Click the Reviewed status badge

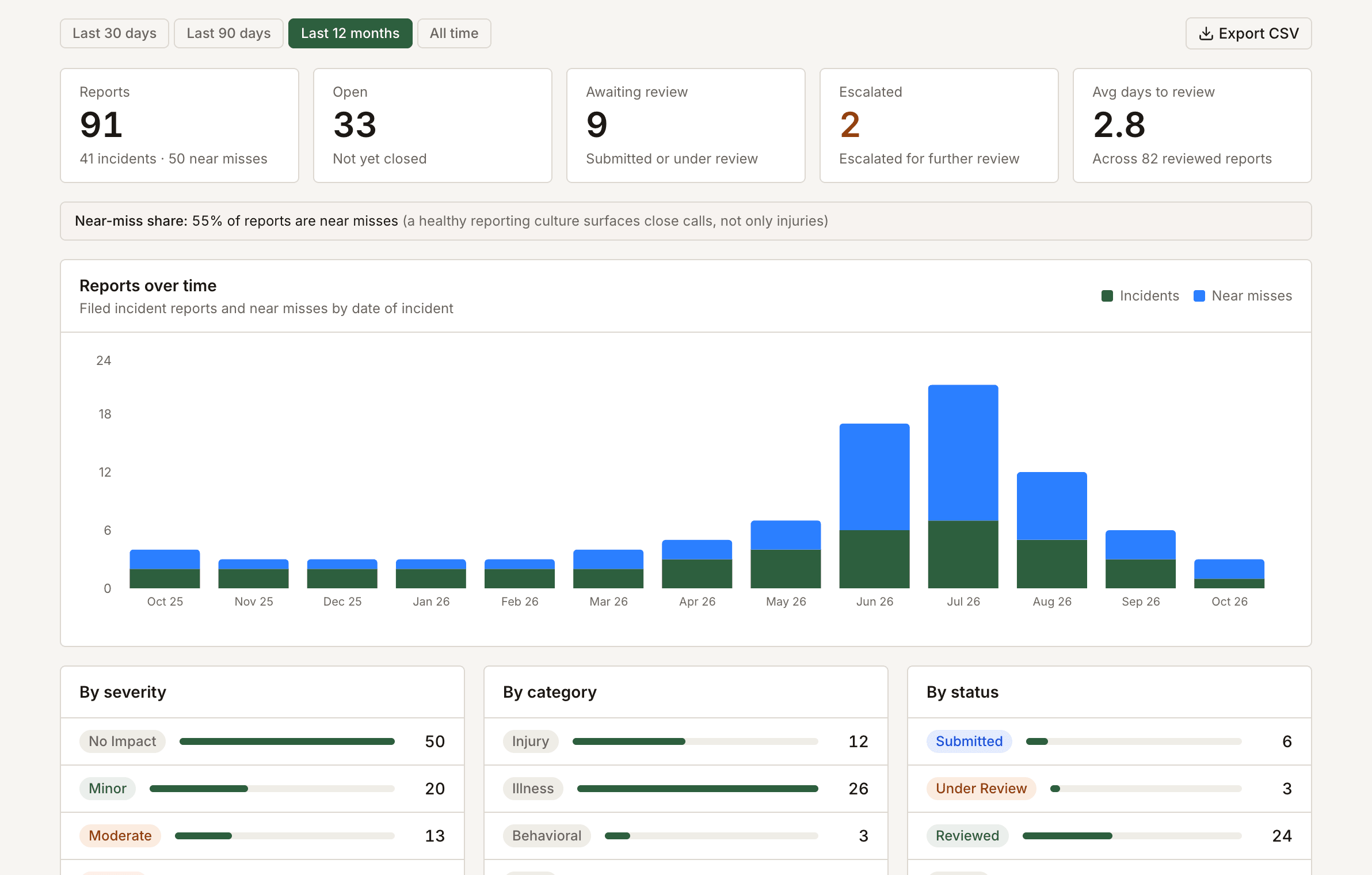click(967, 836)
